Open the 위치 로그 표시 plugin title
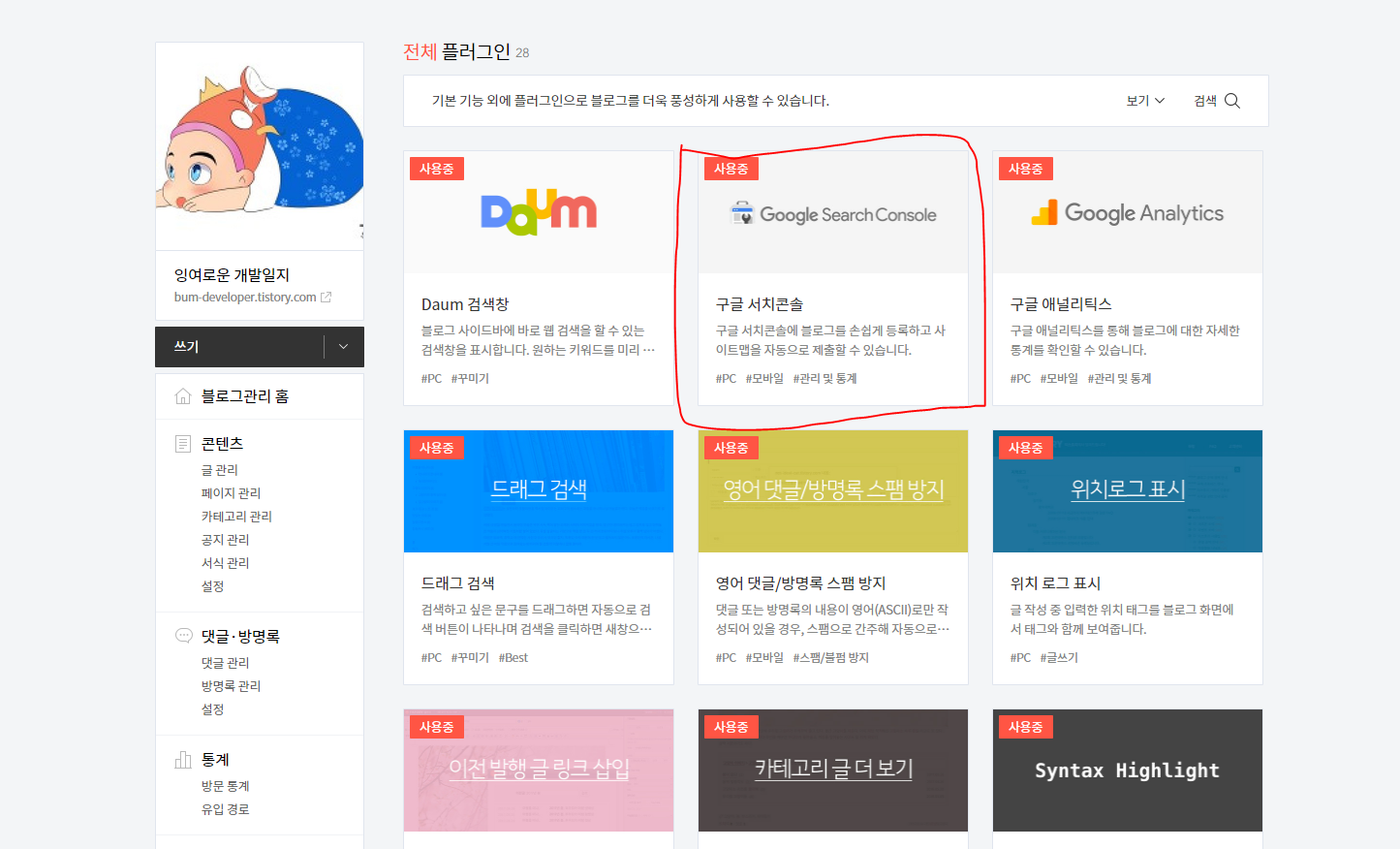Image resolution: width=1400 pixels, height=849 pixels. click(x=1055, y=583)
